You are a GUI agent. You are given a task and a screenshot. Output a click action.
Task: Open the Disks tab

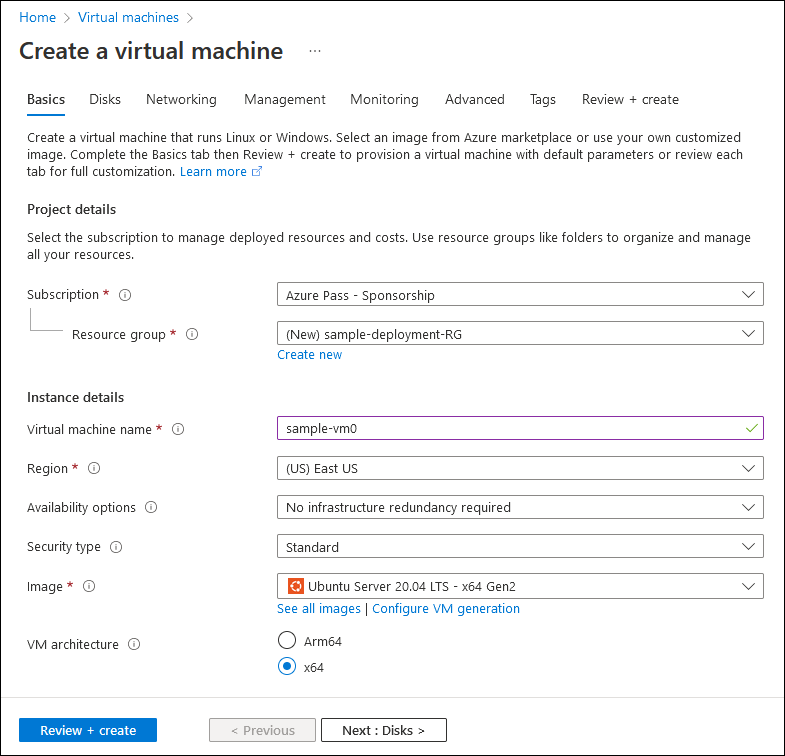105,99
